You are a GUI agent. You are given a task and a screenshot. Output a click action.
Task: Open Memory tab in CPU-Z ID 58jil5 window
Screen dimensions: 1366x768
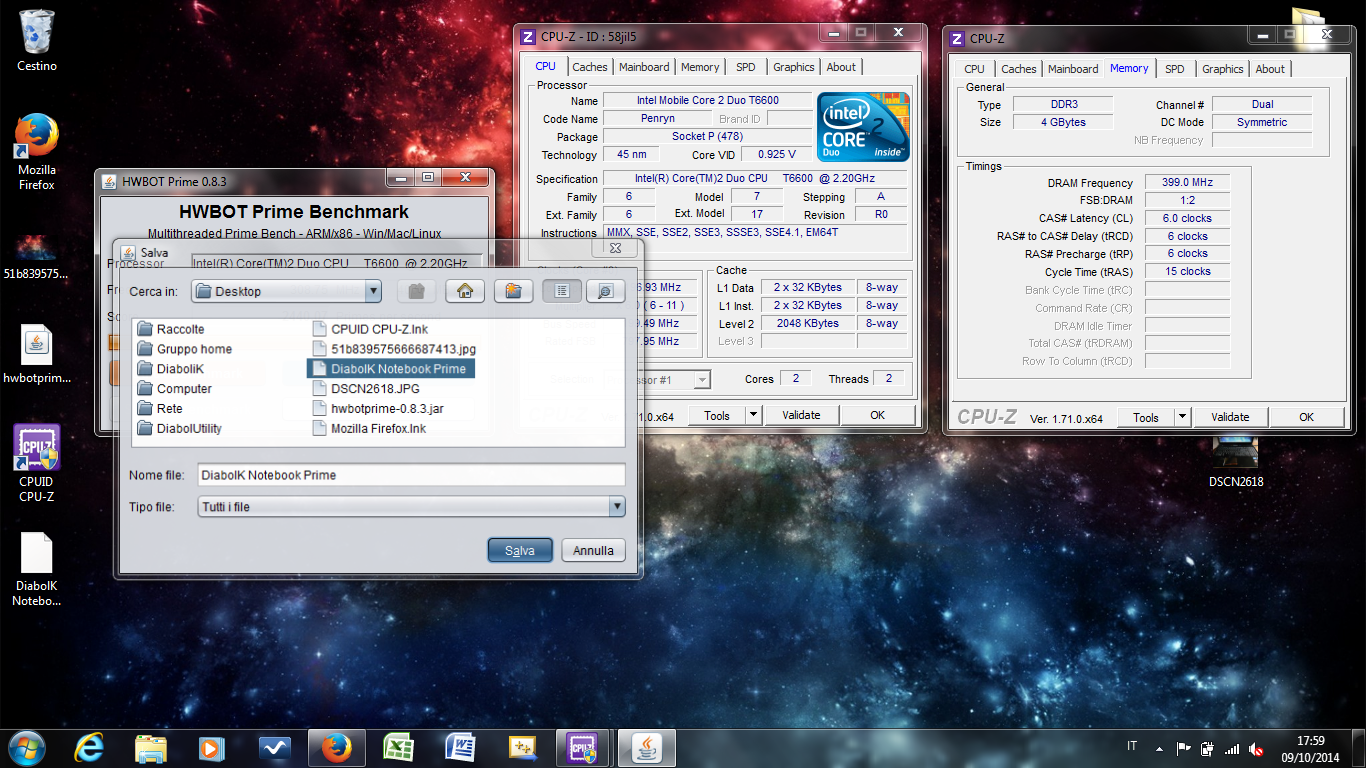[700, 67]
